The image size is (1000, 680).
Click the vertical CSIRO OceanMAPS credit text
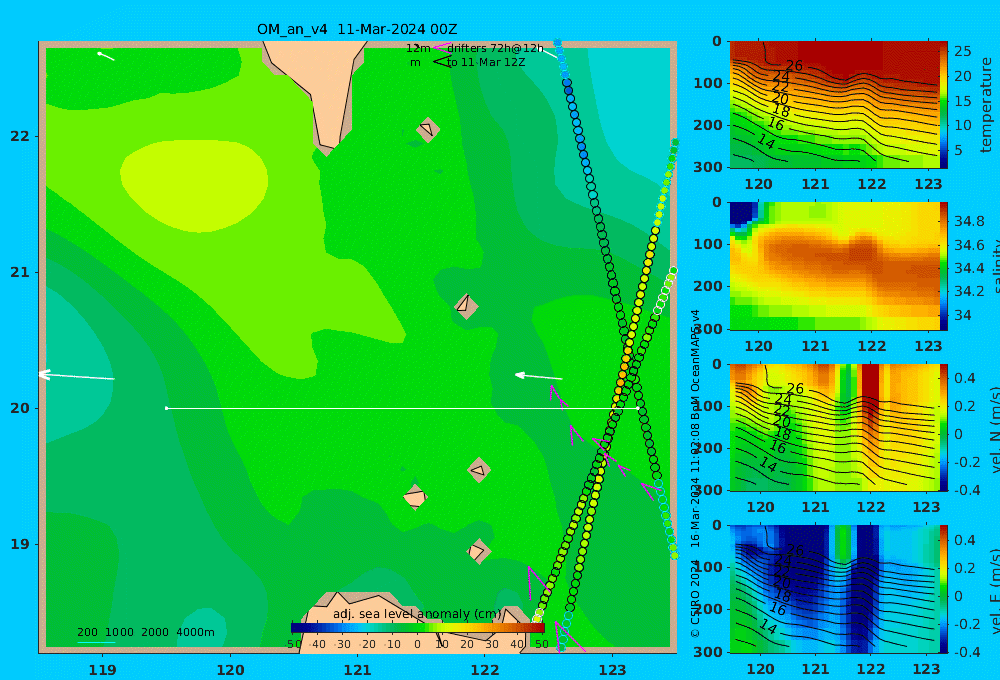(x=695, y=473)
